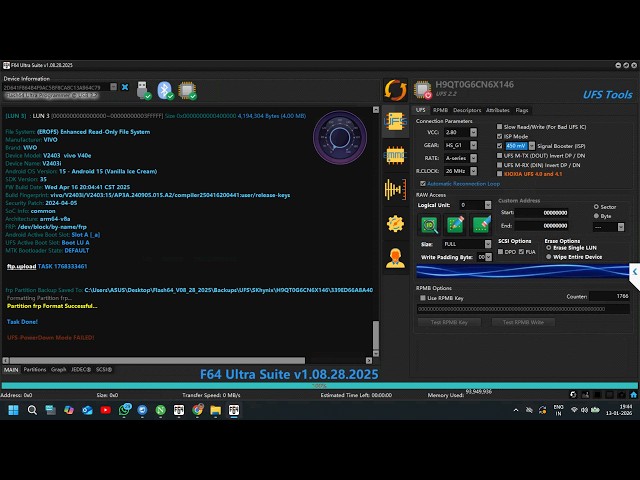Switch to the RPMB tab
This screenshot has width=640, height=480.
[x=440, y=110]
